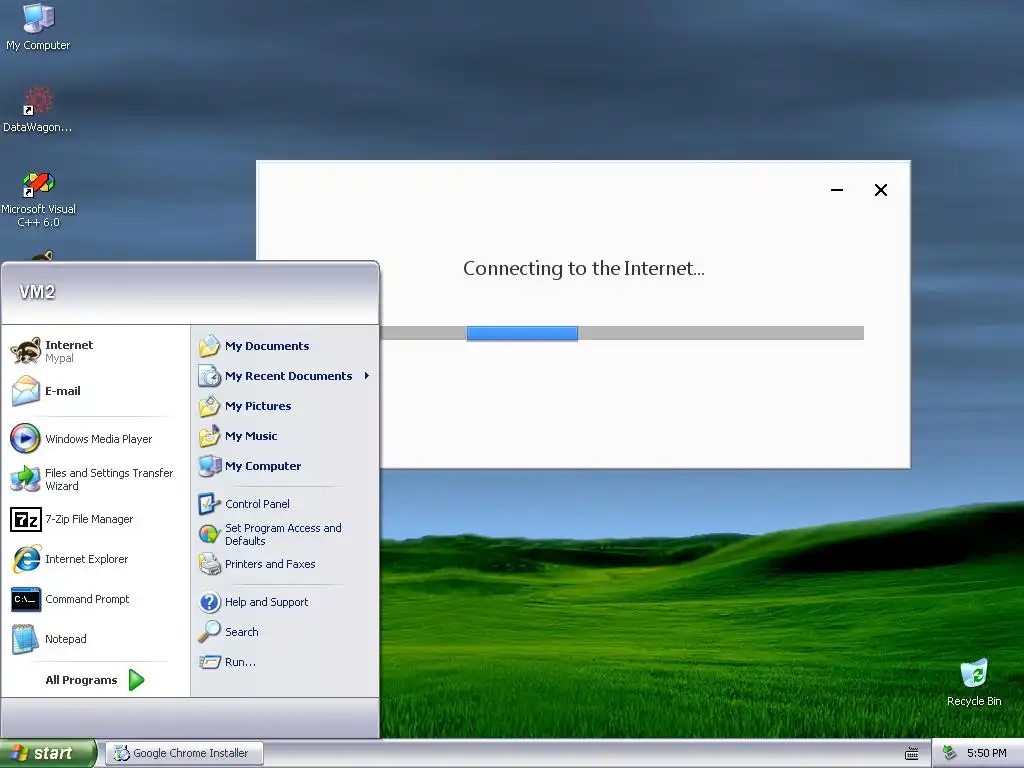Select the Recycle Bin desktop icon
The height and width of the screenshot is (768, 1024).
(974, 673)
